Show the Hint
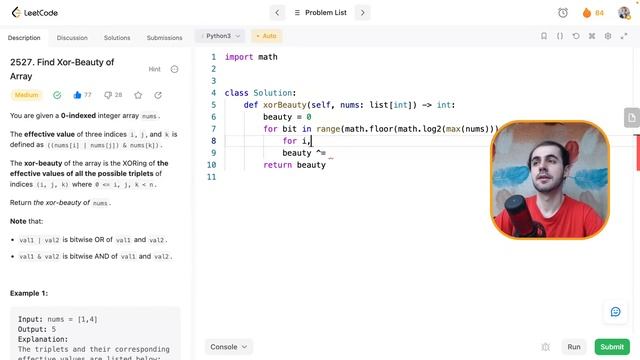Image resolution: width=640 pixels, height=360 pixels. (x=154, y=69)
